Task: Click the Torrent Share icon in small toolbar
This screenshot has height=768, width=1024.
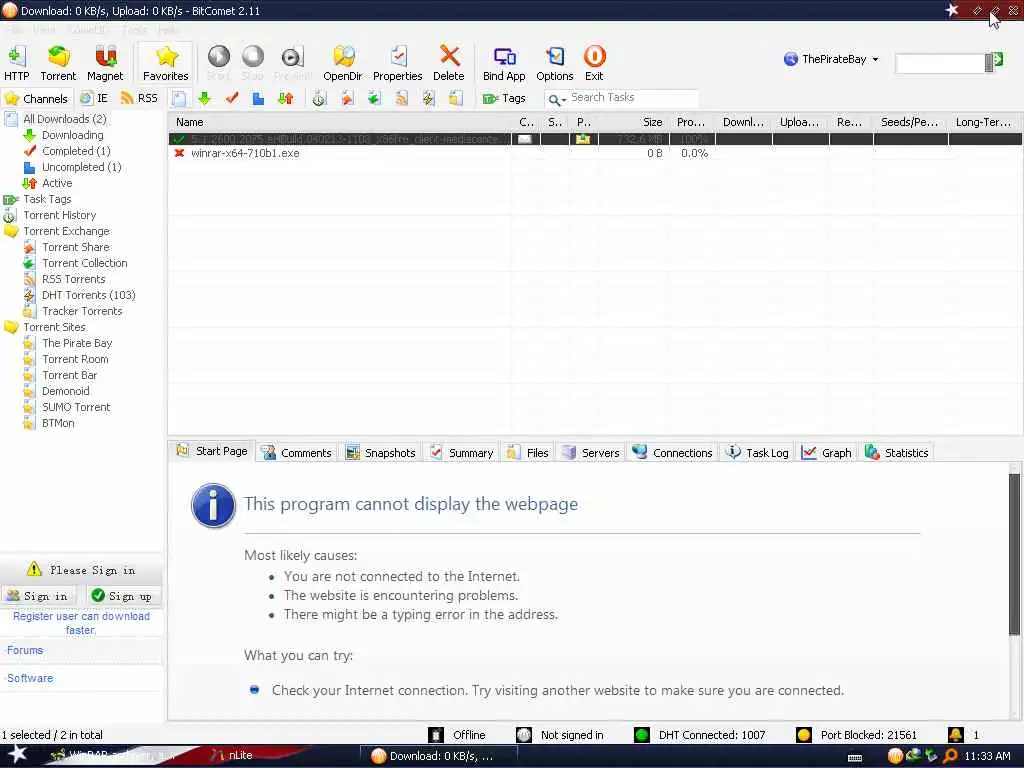Action: (x=347, y=99)
